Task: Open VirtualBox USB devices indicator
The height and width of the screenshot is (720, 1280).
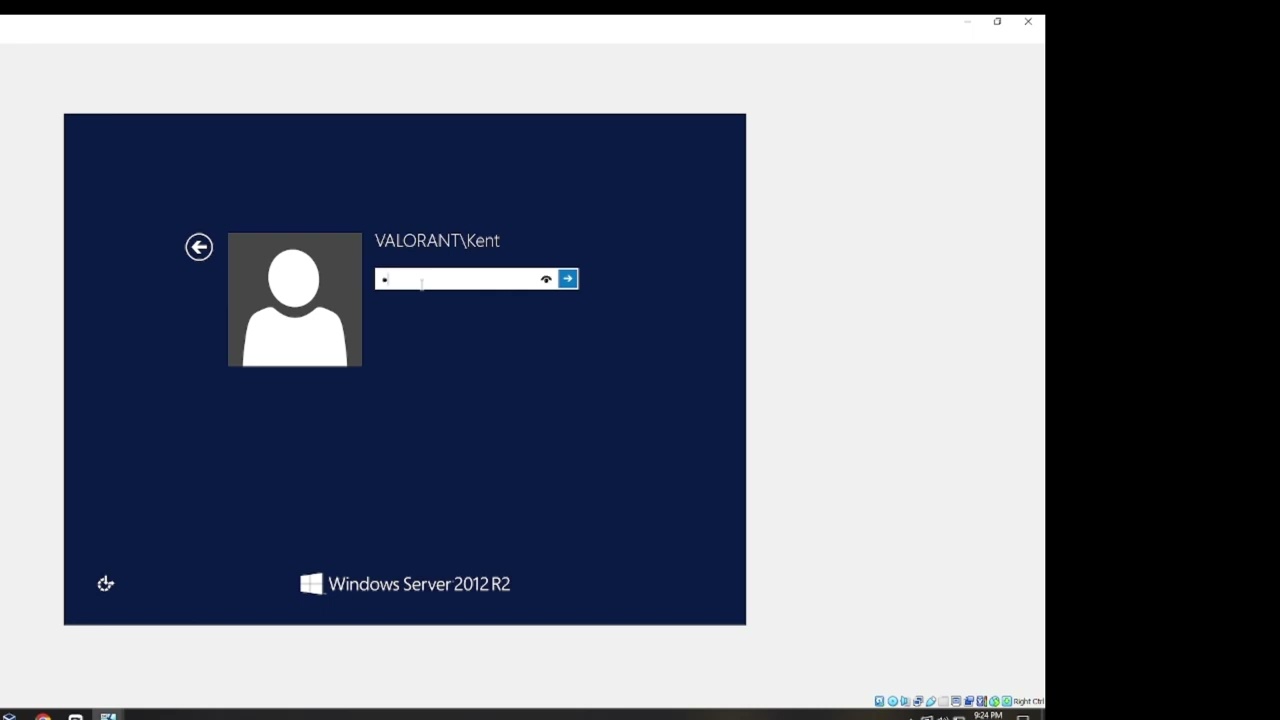Action: (x=931, y=701)
